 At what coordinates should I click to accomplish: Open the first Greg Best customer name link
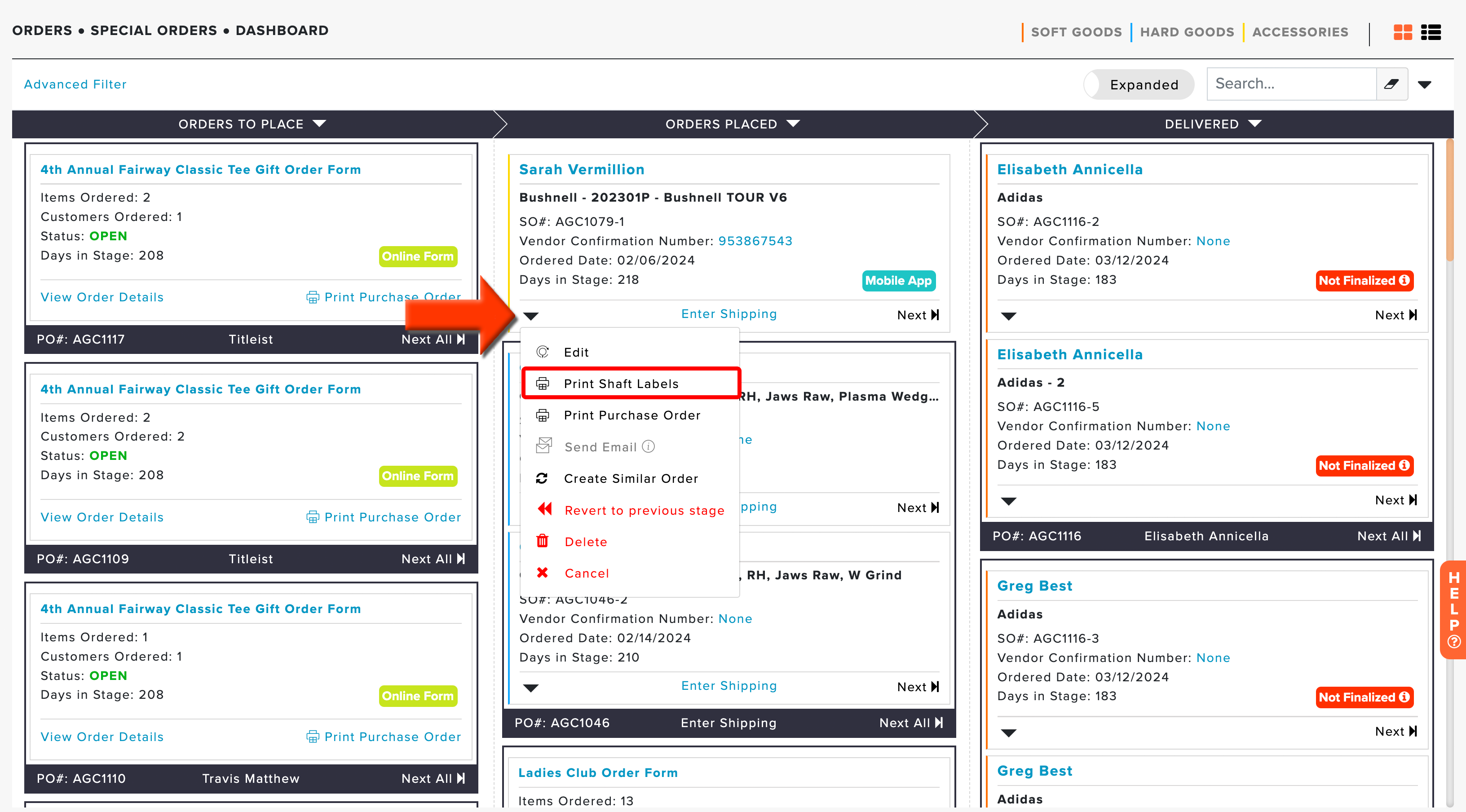pos(1034,586)
